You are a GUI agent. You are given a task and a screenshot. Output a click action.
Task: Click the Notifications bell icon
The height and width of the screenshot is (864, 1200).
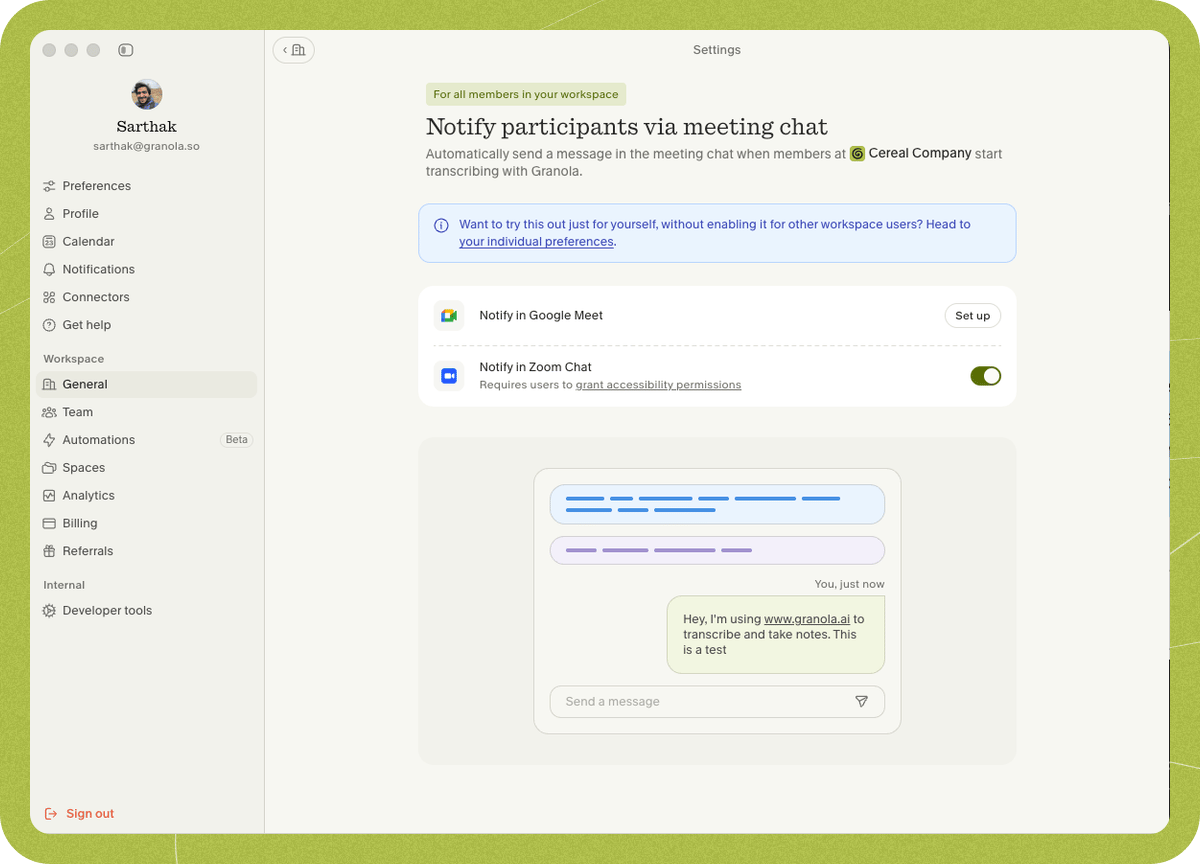[x=49, y=270]
